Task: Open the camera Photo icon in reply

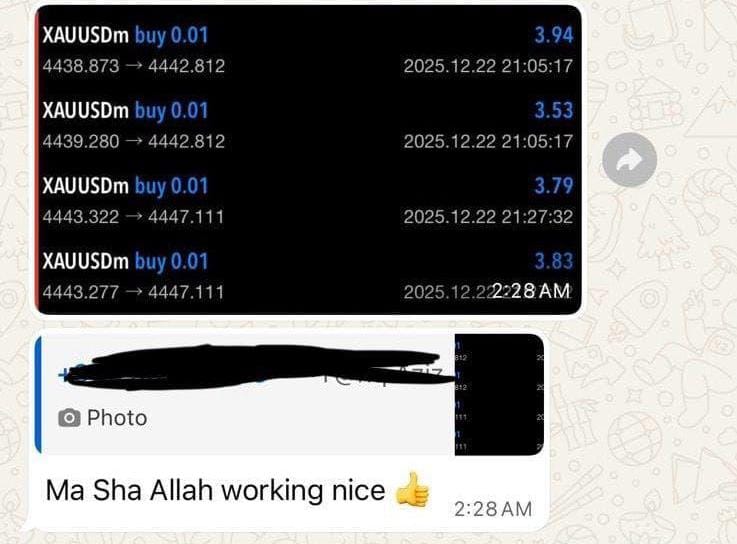Action: tap(69, 418)
